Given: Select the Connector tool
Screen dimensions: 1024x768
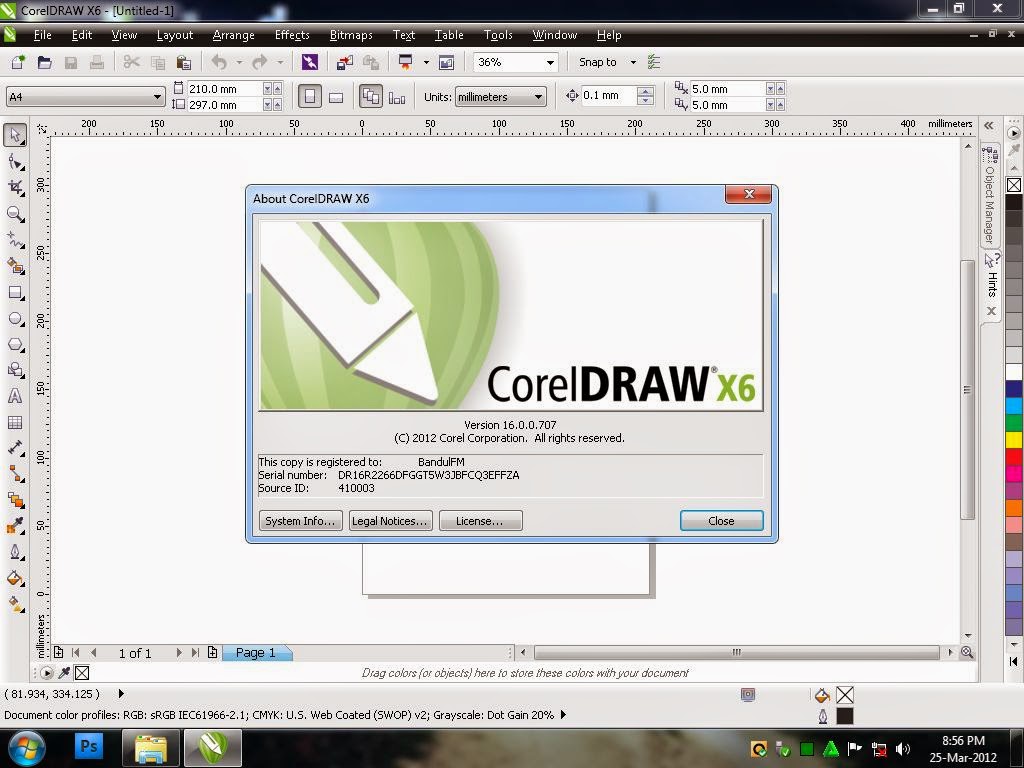Looking at the screenshot, I should pyautogui.click(x=15, y=474).
